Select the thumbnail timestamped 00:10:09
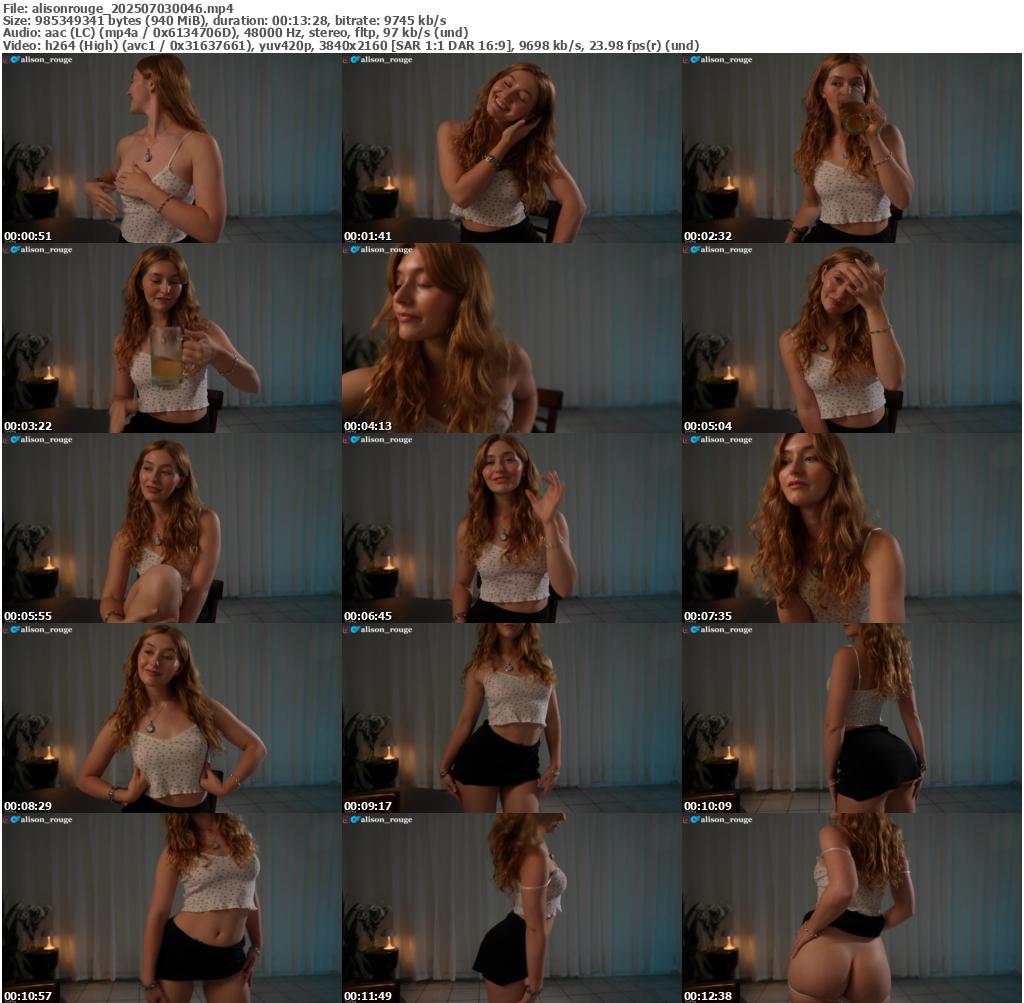Viewport: 1024px width, 1003px height. tap(851, 718)
